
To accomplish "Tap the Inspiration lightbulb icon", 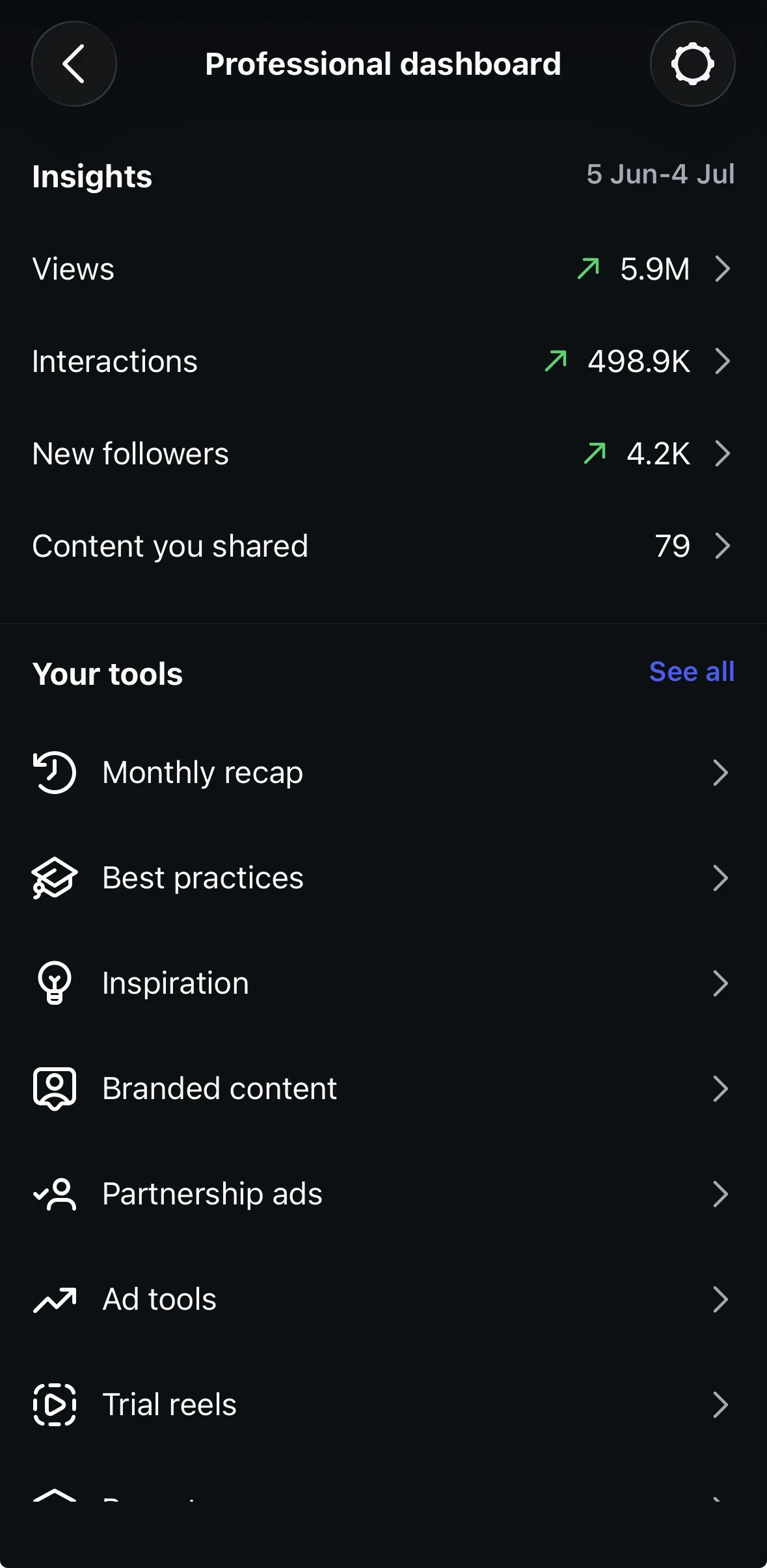I will tap(55, 983).
